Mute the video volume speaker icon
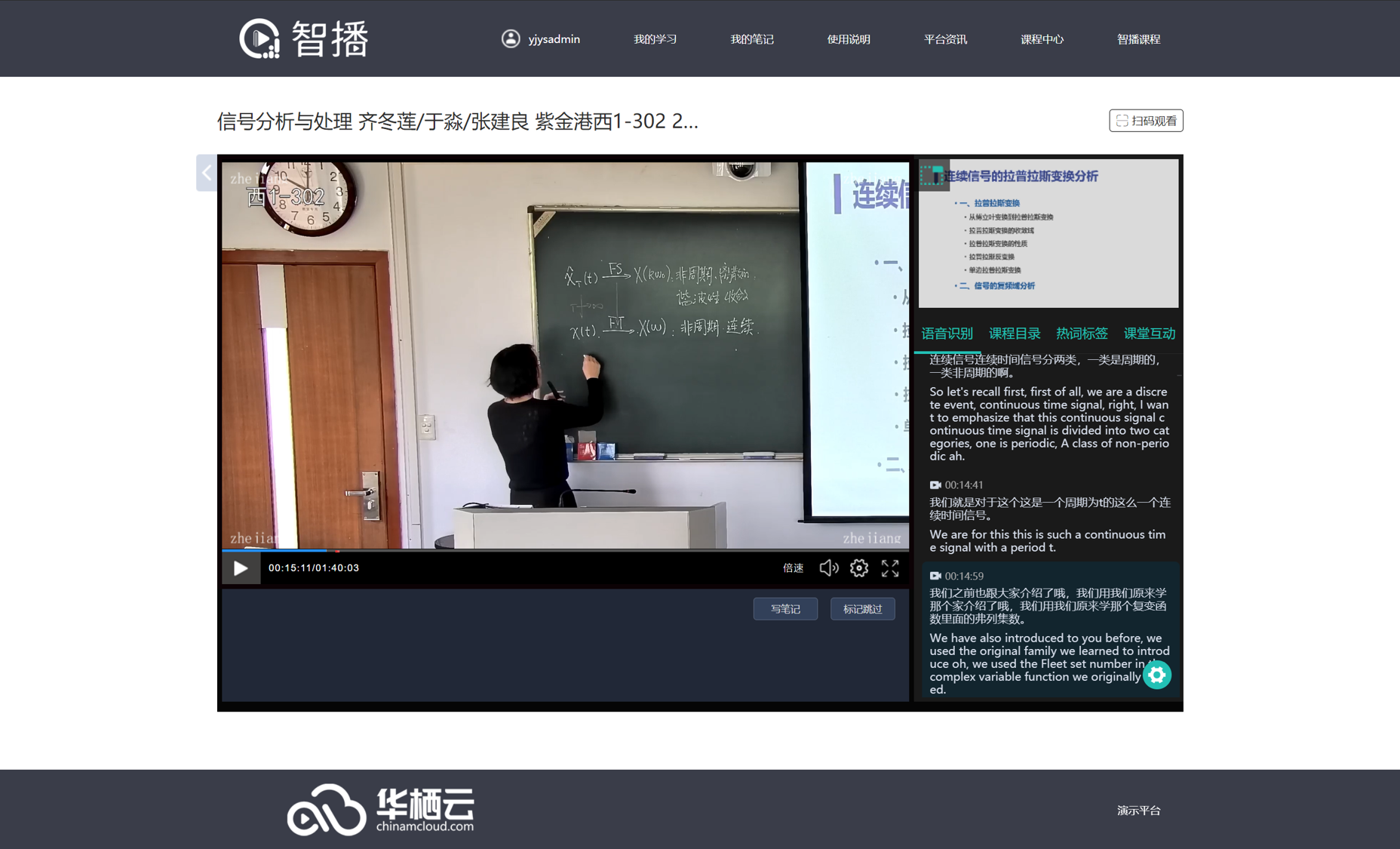Viewport: 1400px width, 849px height. pyautogui.click(x=828, y=568)
